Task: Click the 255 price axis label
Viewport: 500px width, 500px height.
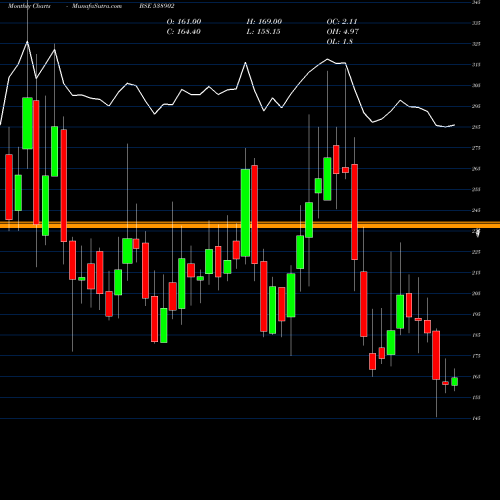Action: coord(476,189)
